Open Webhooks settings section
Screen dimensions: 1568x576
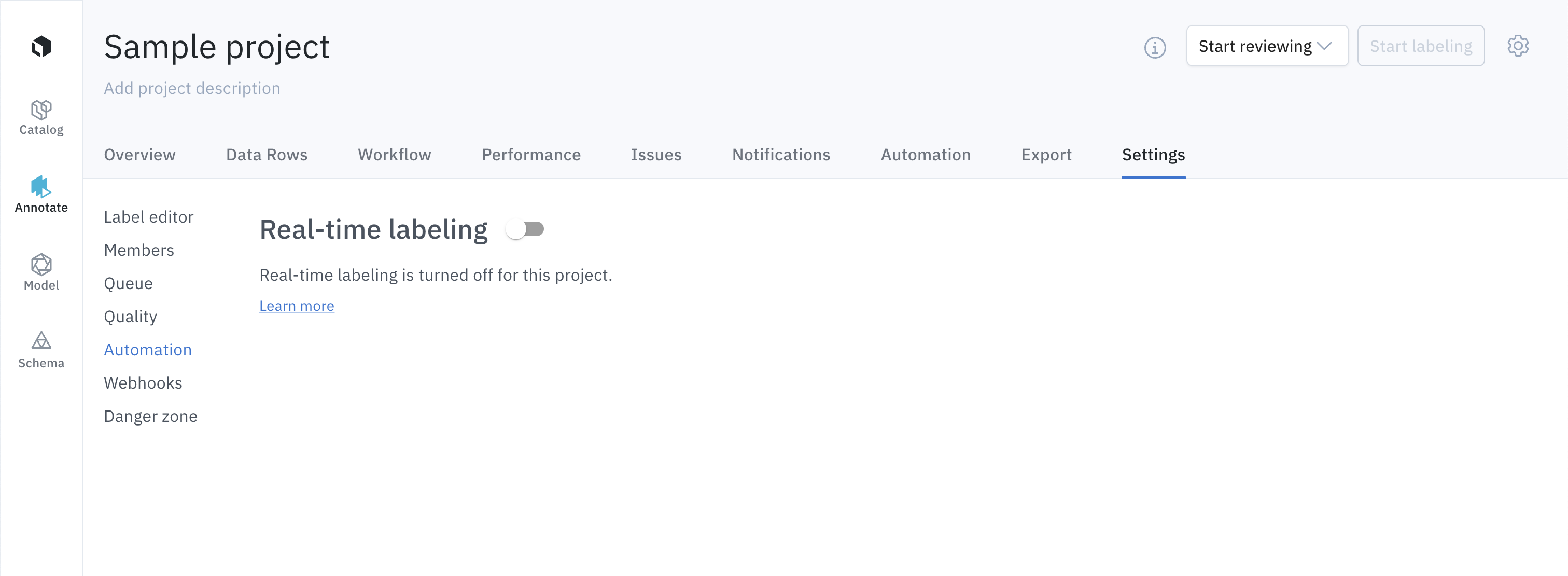pos(143,383)
